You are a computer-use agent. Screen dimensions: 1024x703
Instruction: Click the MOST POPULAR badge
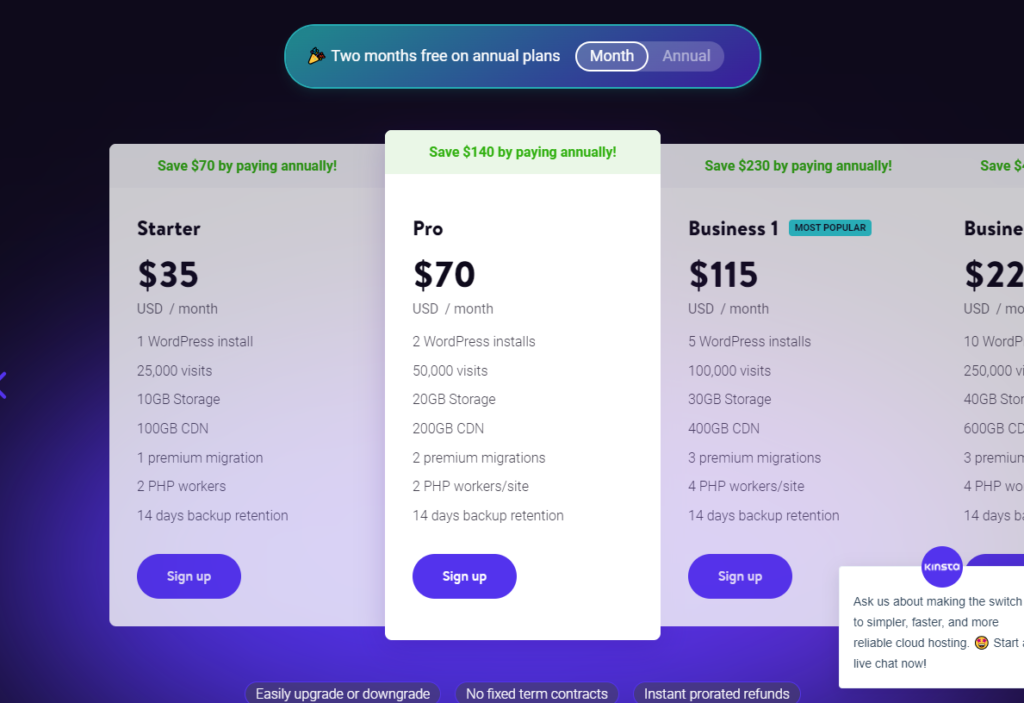coord(830,227)
